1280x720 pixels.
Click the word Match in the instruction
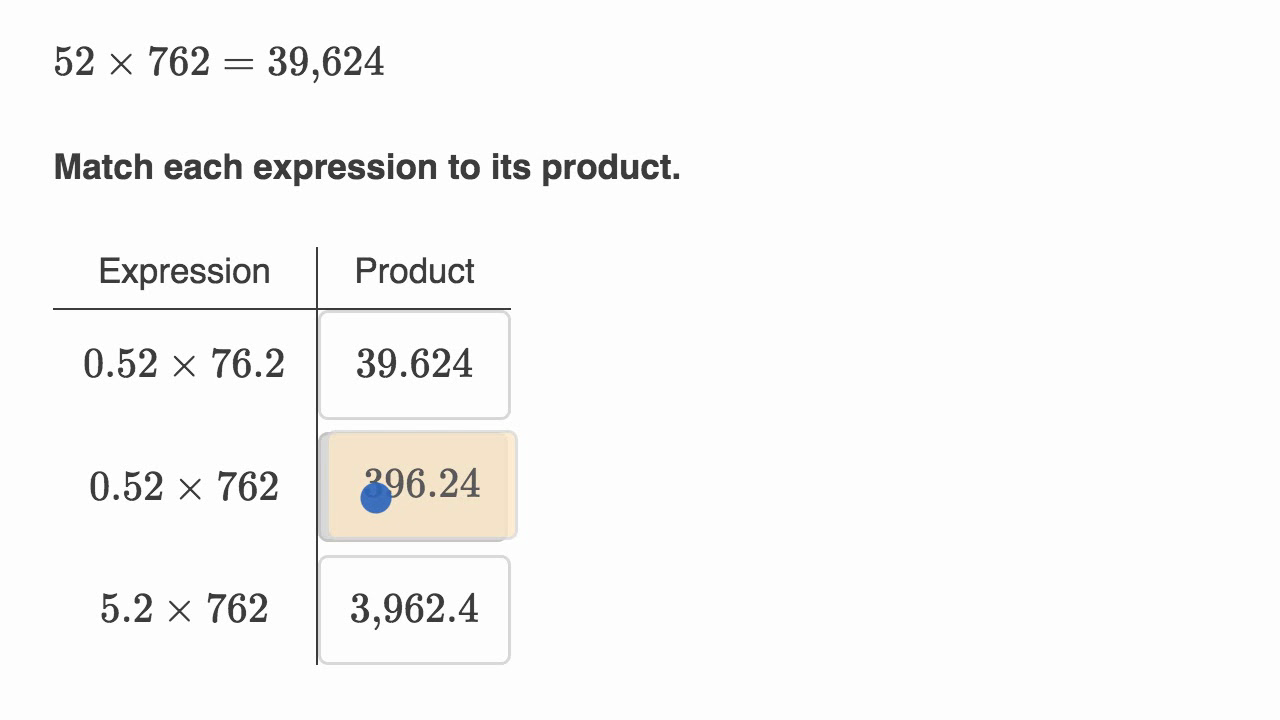104,167
